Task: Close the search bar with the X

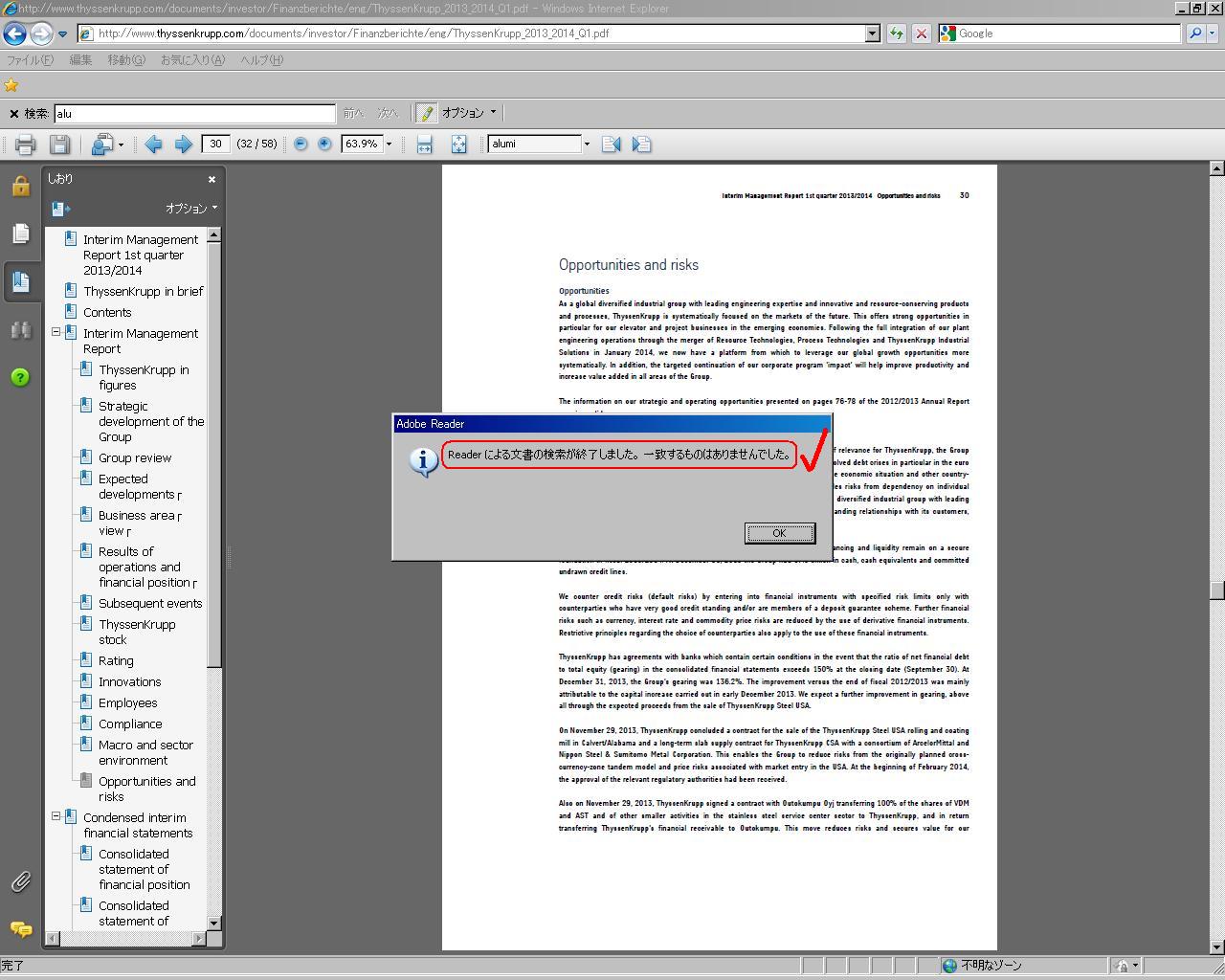Action: click(x=13, y=114)
